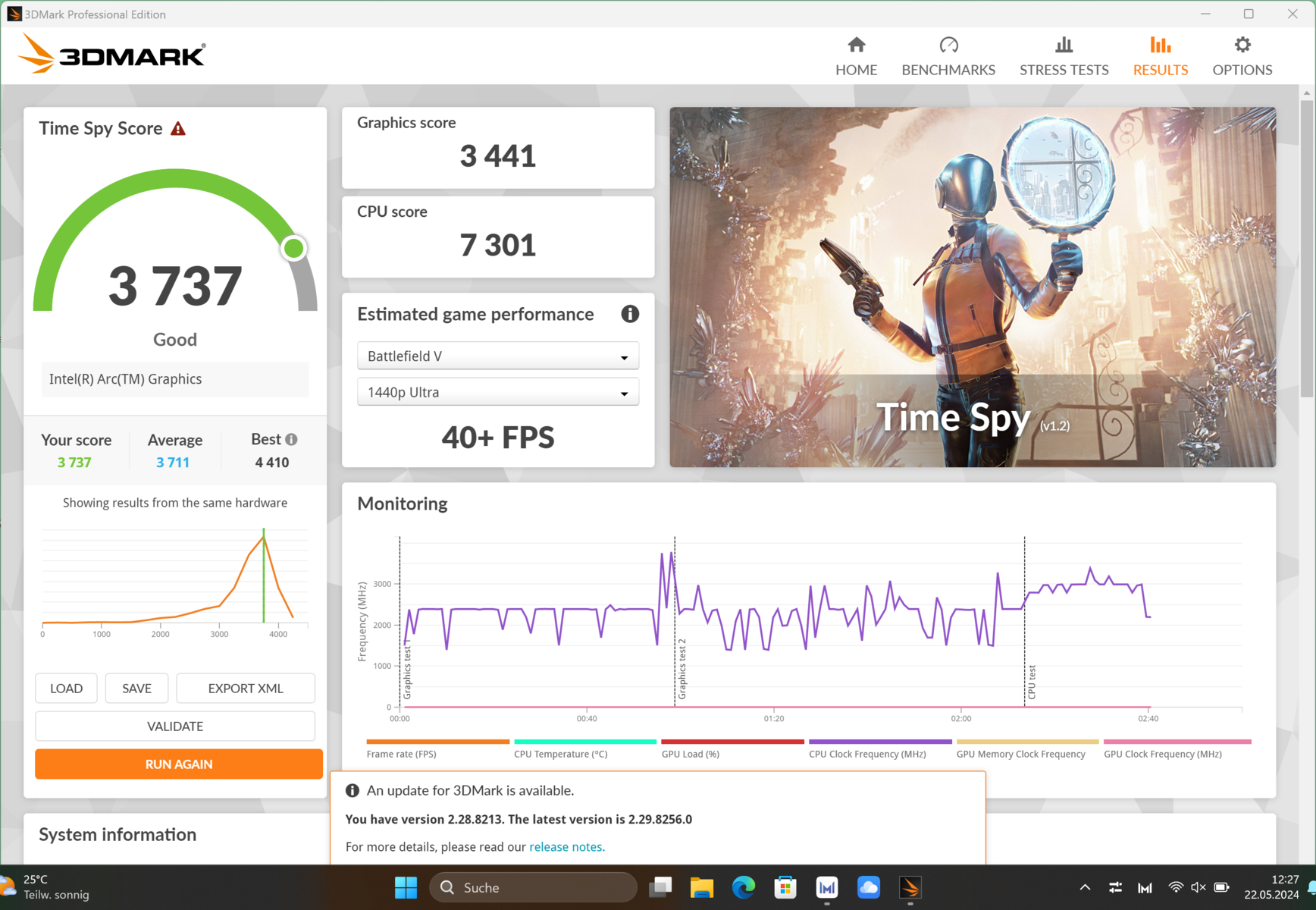Image resolution: width=1316 pixels, height=910 pixels.
Task: Click the average score 3 711
Action: (173, 463)
